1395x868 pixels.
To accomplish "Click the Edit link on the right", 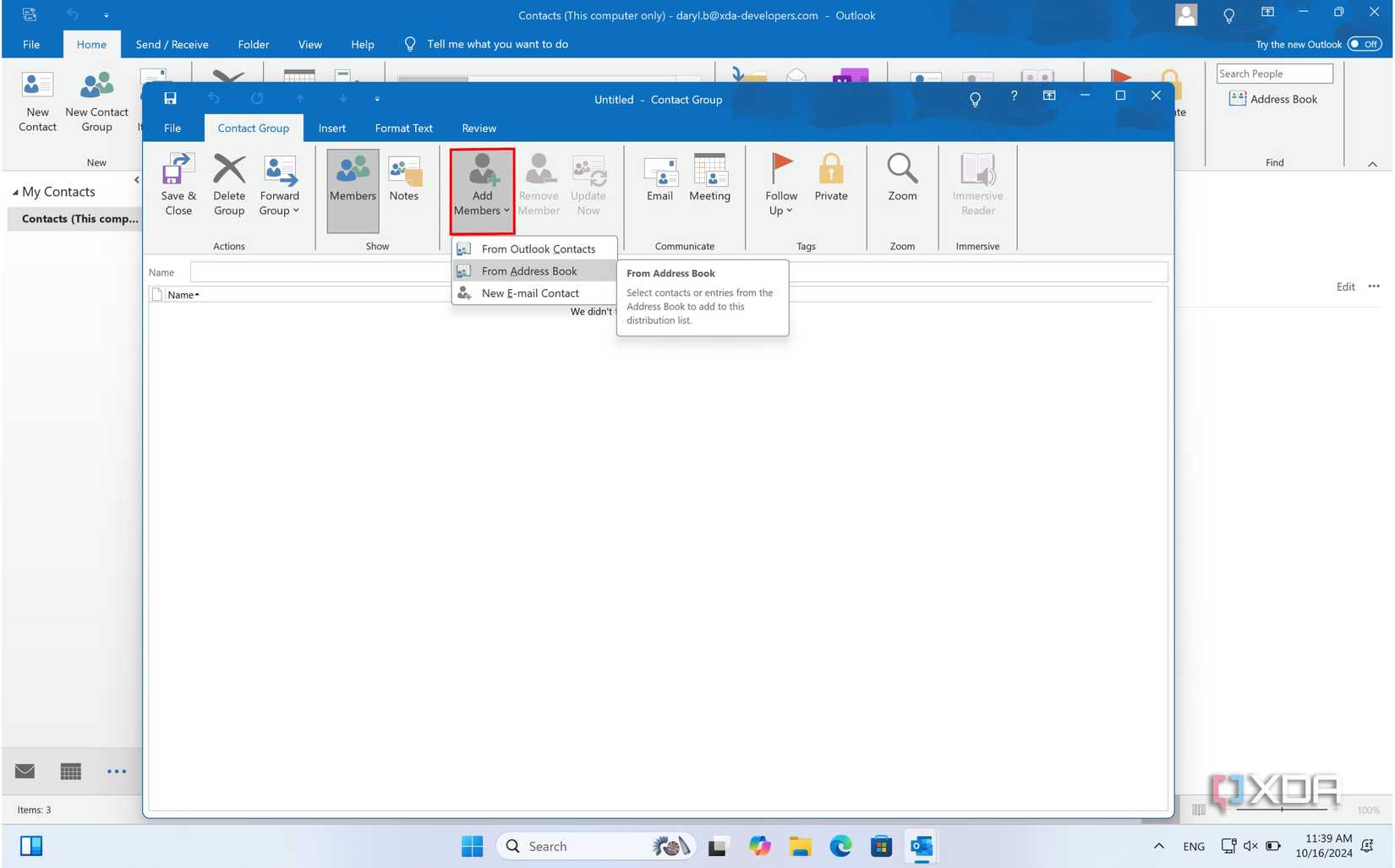I will 1344,287.
